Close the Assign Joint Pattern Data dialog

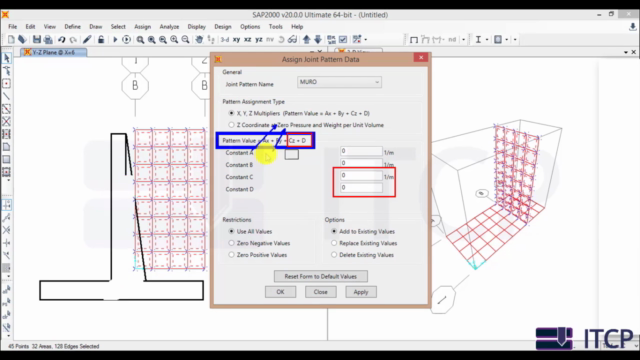[x=421, y=58]
